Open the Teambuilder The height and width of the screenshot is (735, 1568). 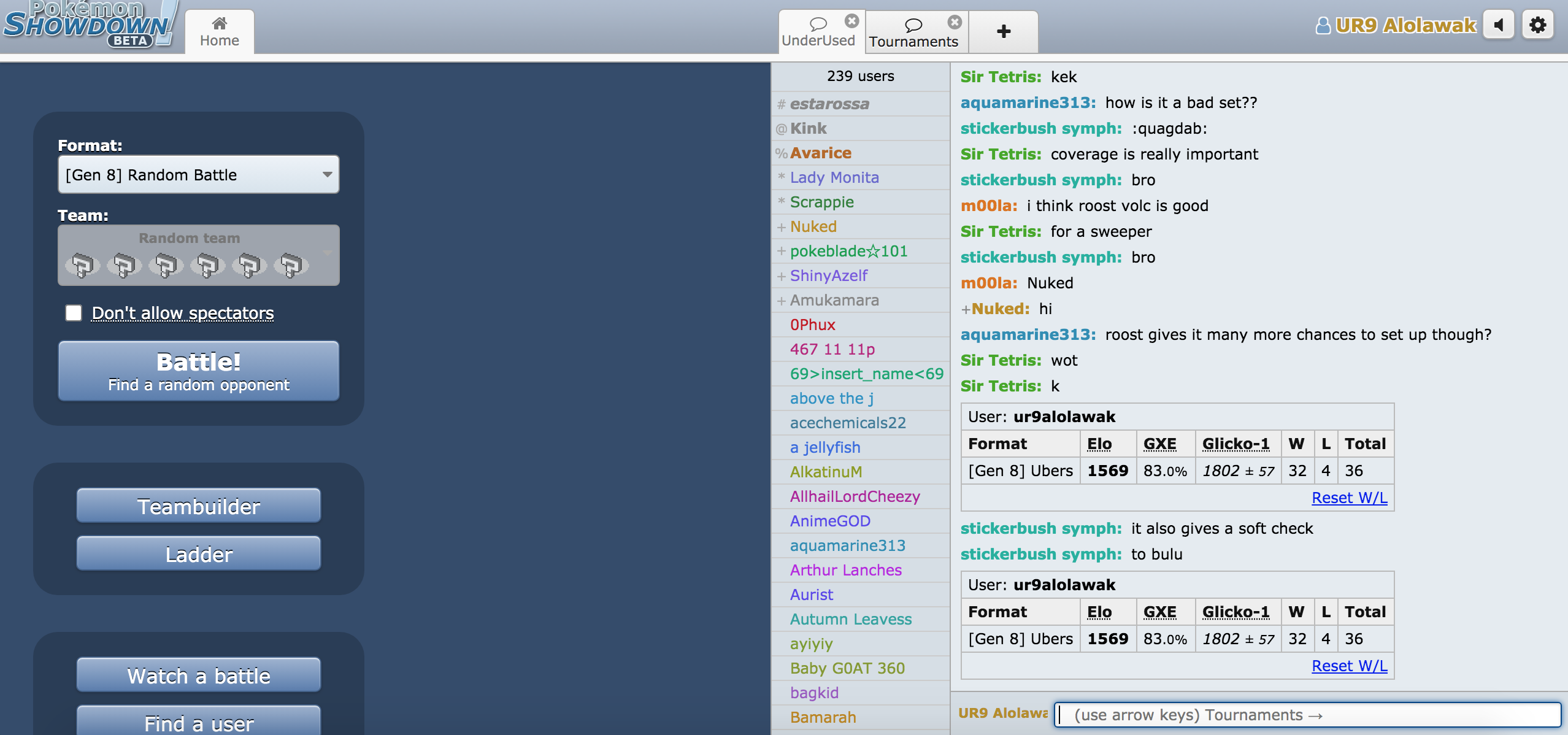[198, 506]
